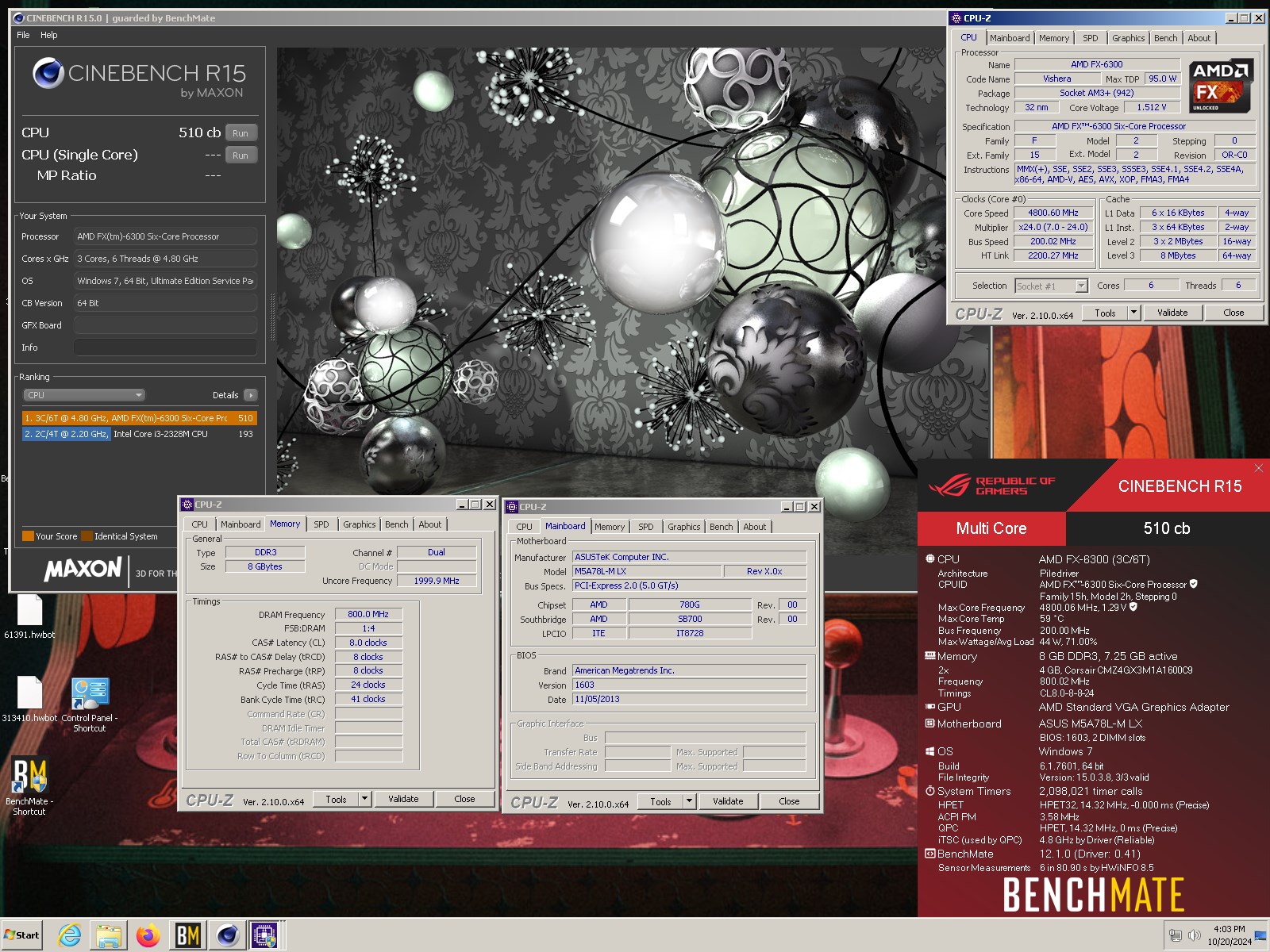1270x952 pixels.
Task: Click the Motherboard icon in BenchMate panel
Action: [x=929, y=724]
